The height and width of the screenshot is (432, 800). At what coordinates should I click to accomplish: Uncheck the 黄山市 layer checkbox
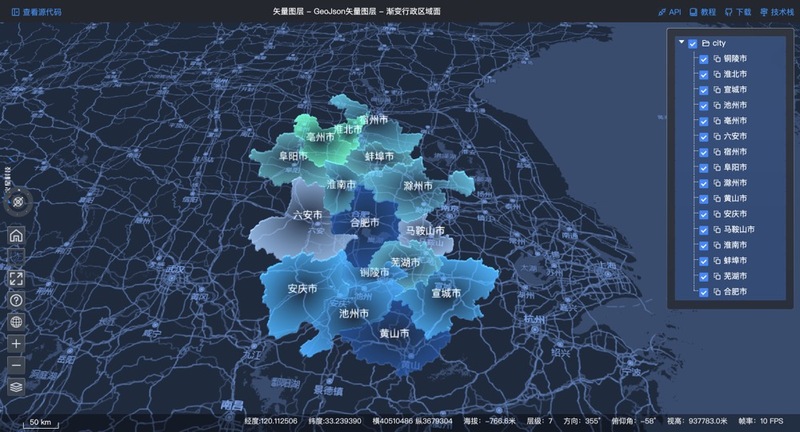click(704, 199)
